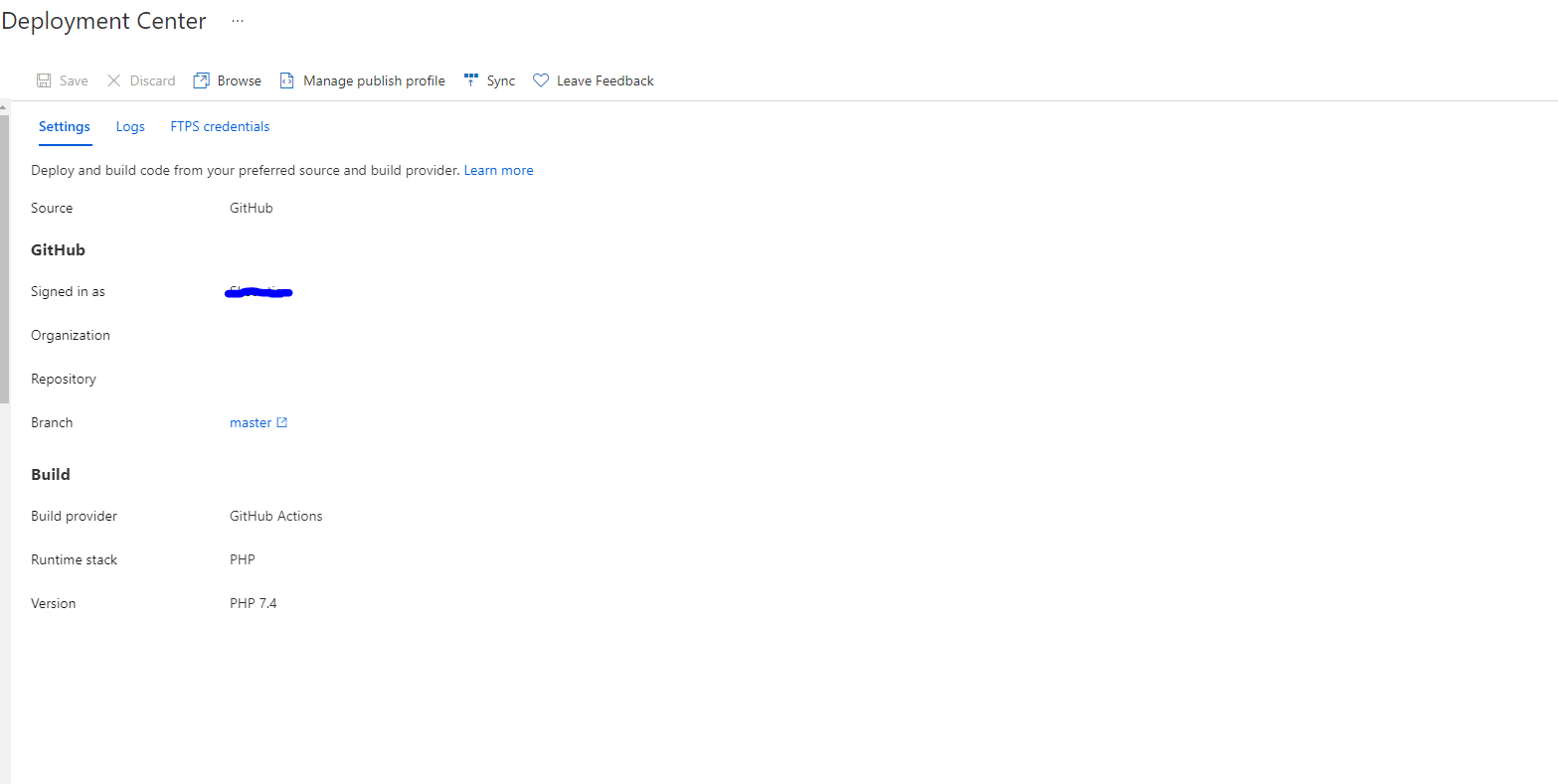Viewport: 1558px width, 784px height.
Task: Click the PHP runtime stack value
Action: point(243,559)
